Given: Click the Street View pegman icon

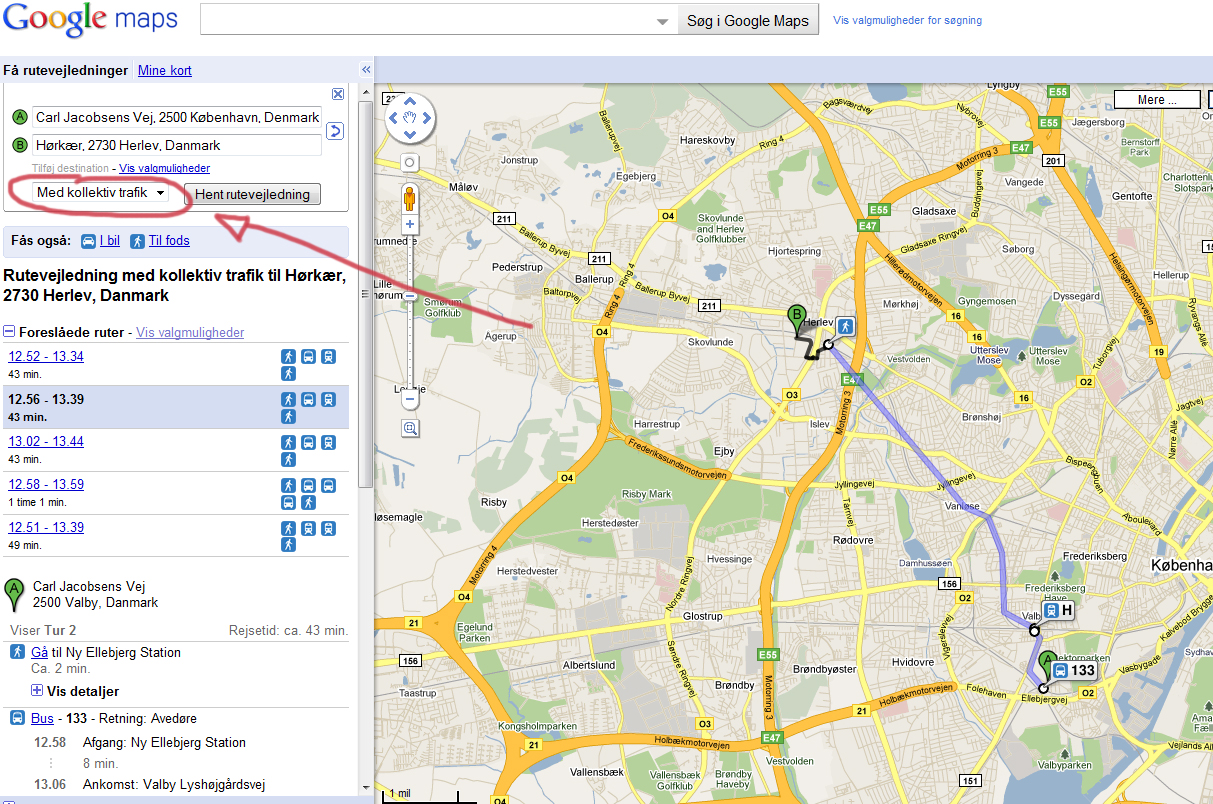Looking at the screenshot, I should click(x=409, y=198).
